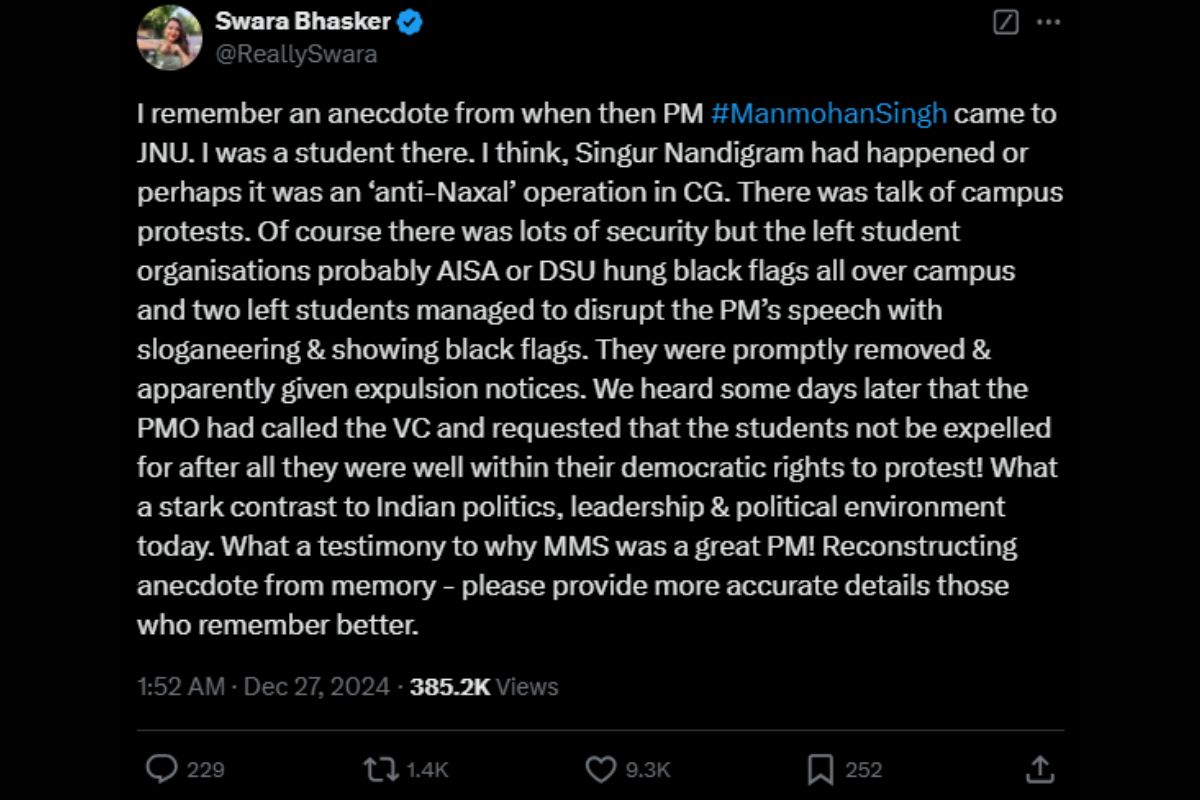Click the 252 bookmarks count

pos(863,769)
